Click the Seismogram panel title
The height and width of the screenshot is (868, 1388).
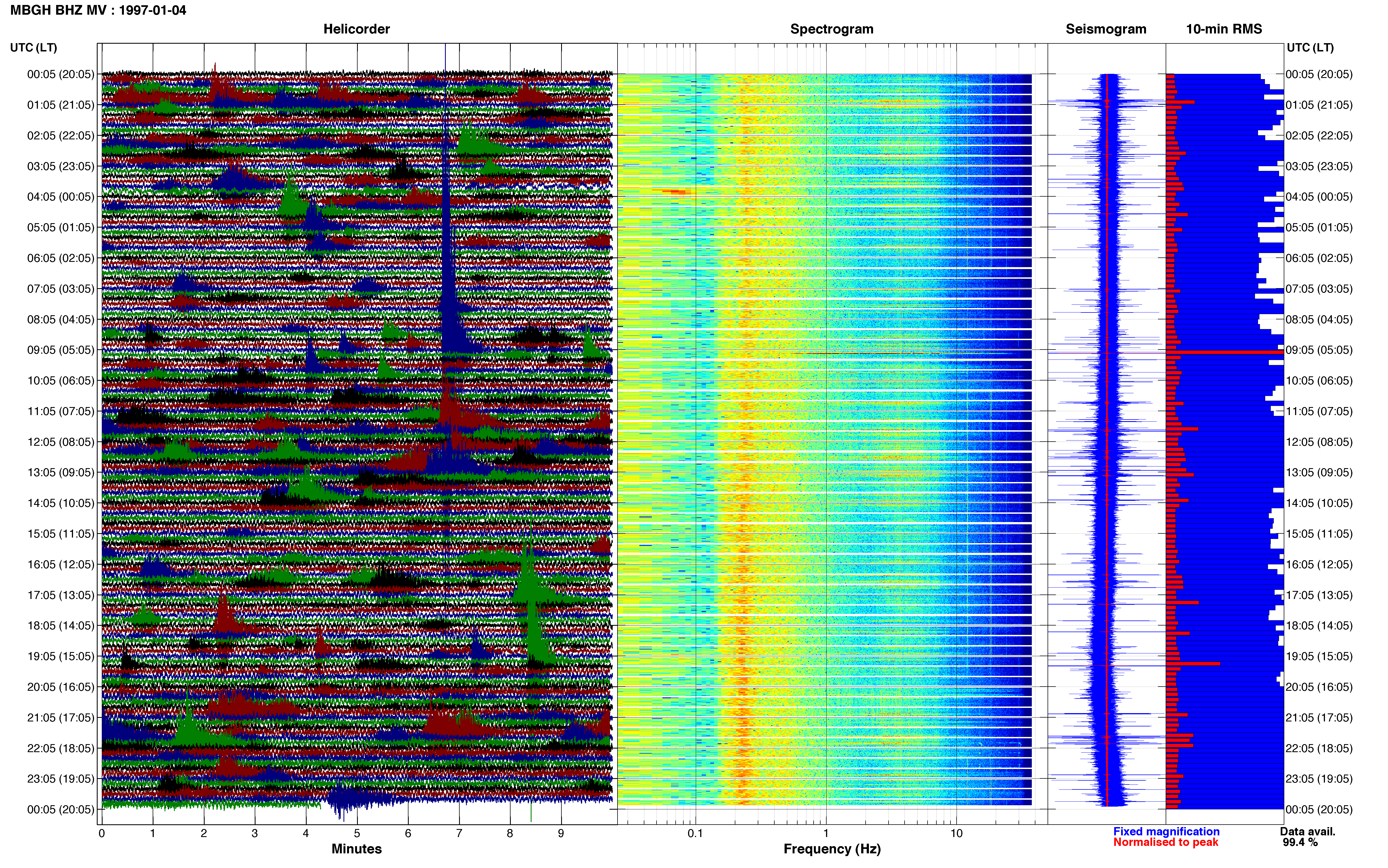(1106, 29)
